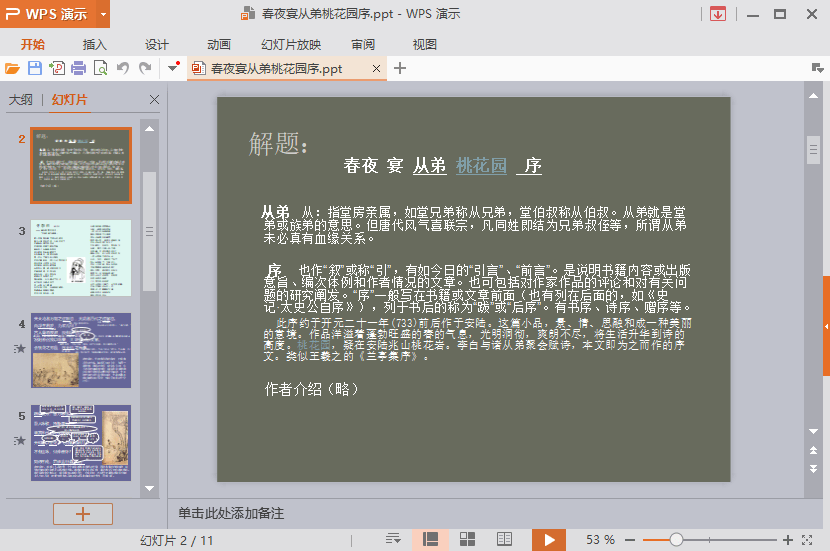Click the Print Preview icon

tap(100, 68)
